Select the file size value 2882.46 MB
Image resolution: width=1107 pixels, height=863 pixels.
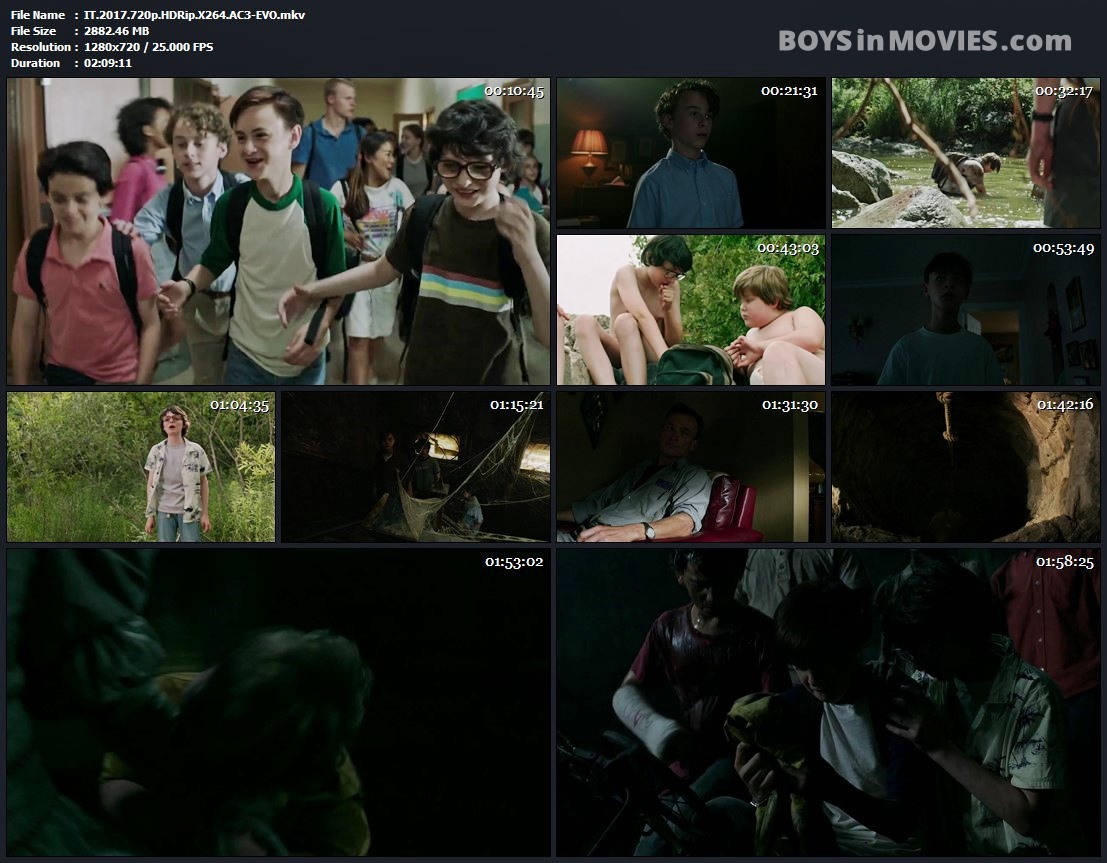click(x=116, y=31)
